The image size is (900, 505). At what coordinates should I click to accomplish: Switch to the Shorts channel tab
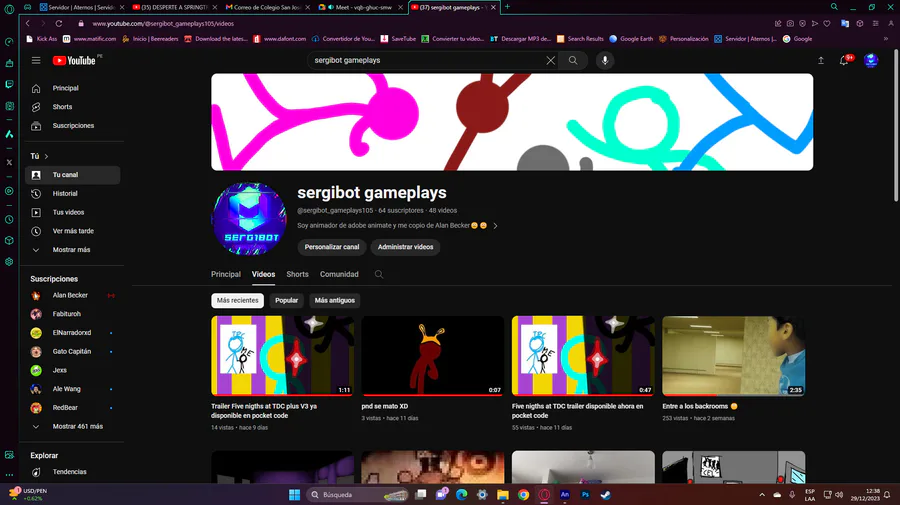coord(297,274)
